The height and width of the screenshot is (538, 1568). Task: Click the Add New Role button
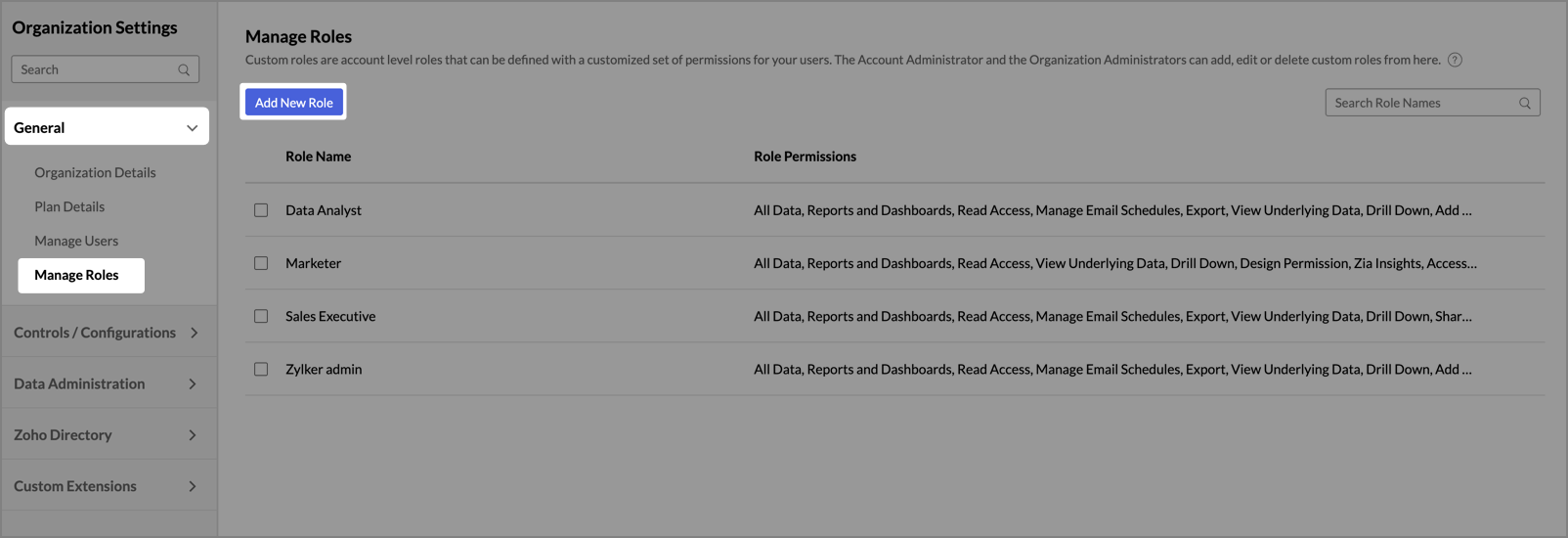tap(293, 102)
